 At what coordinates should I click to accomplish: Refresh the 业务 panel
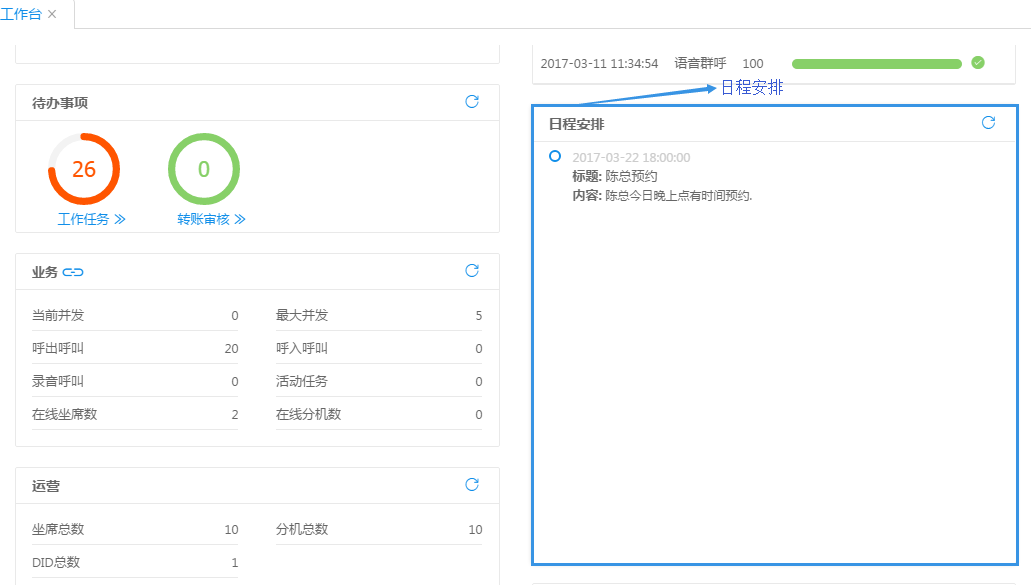[x=472, y=271]
